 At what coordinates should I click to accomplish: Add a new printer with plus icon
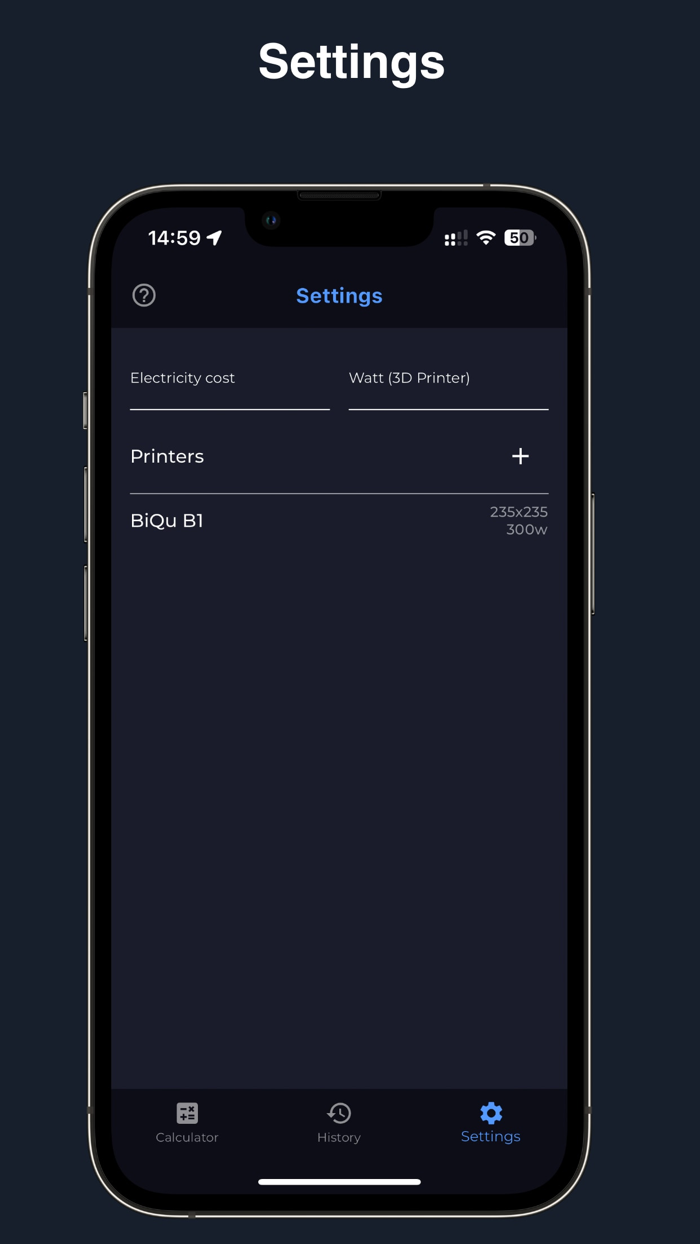(x=520, y=456)
